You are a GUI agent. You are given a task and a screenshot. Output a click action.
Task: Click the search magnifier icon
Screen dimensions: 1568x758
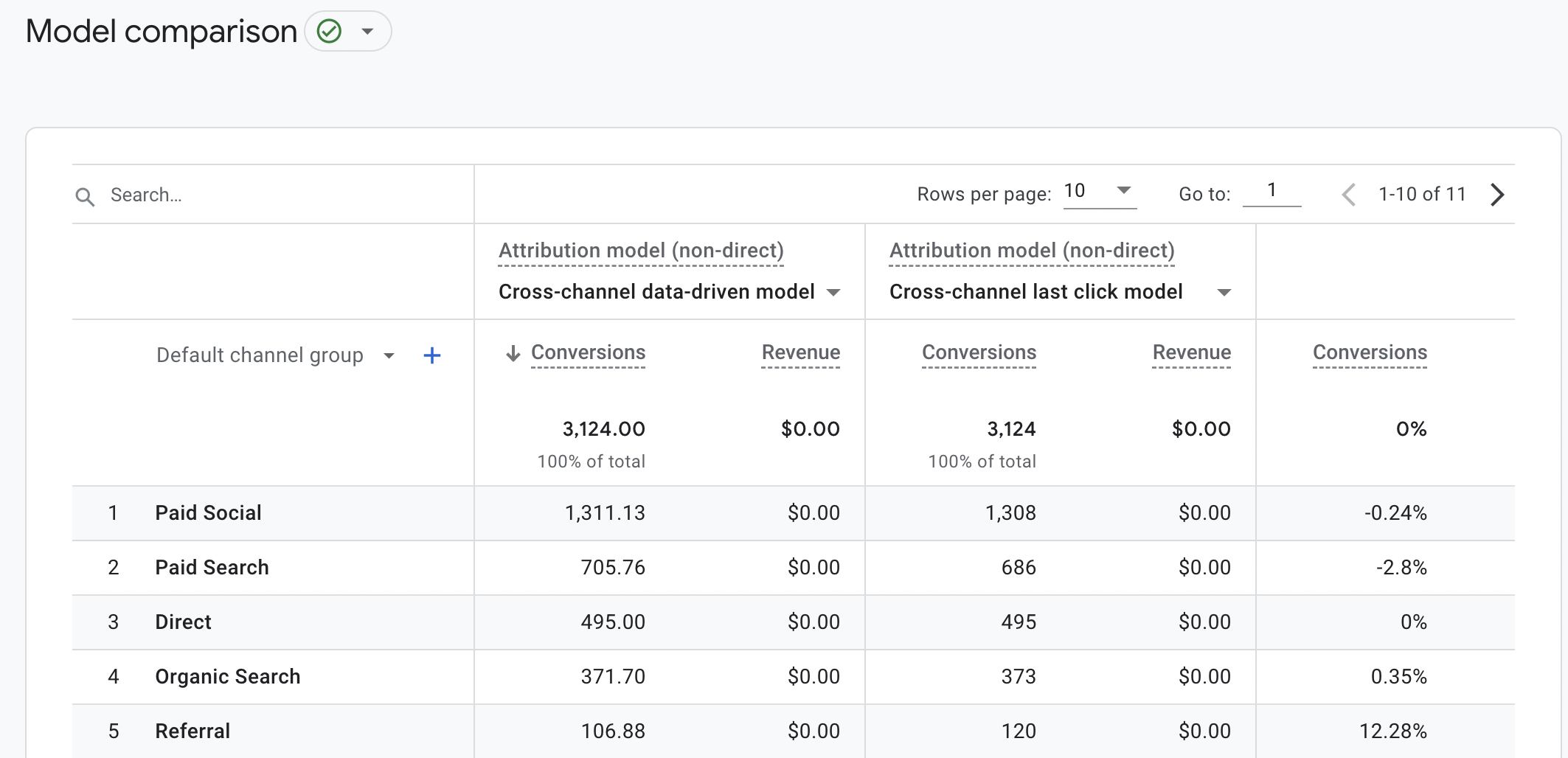pos(85,195)
